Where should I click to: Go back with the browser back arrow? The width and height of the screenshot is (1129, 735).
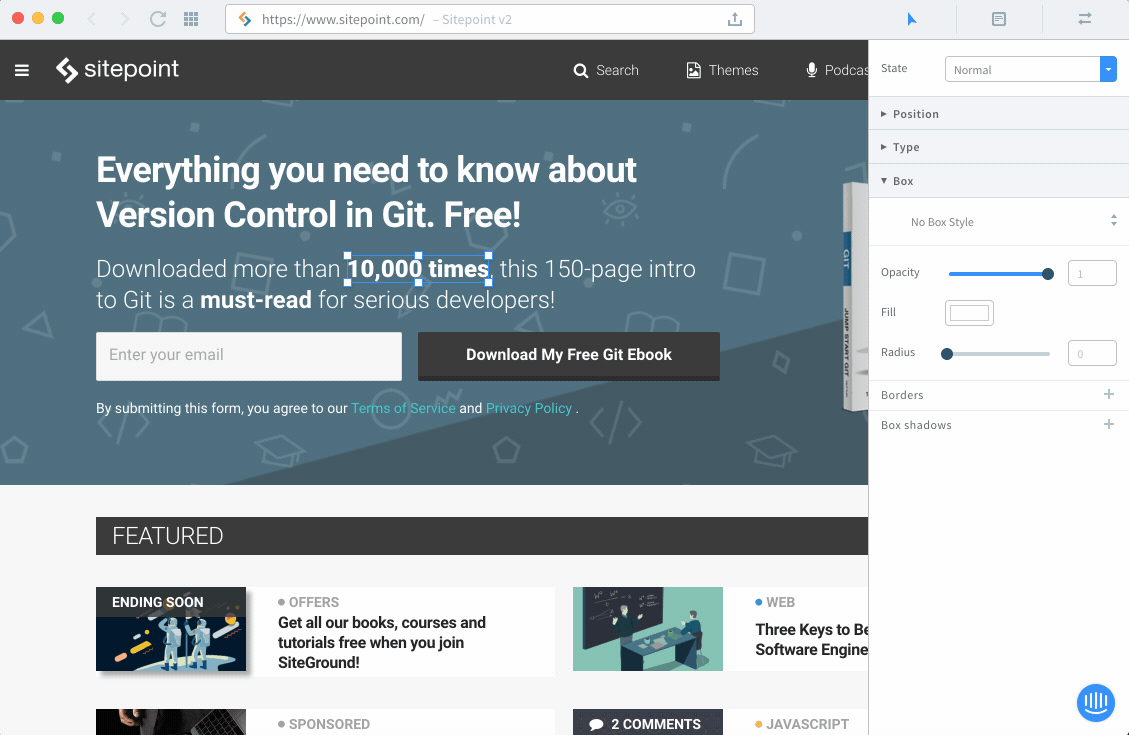[x=91, y=19]
